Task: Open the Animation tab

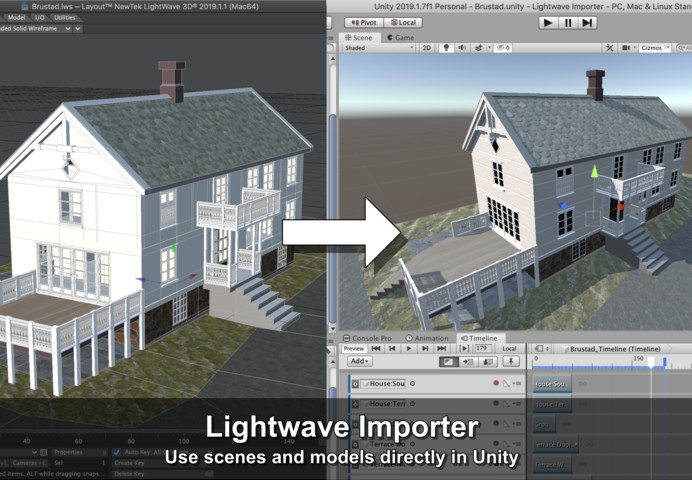Action: (x=426, y=338)
